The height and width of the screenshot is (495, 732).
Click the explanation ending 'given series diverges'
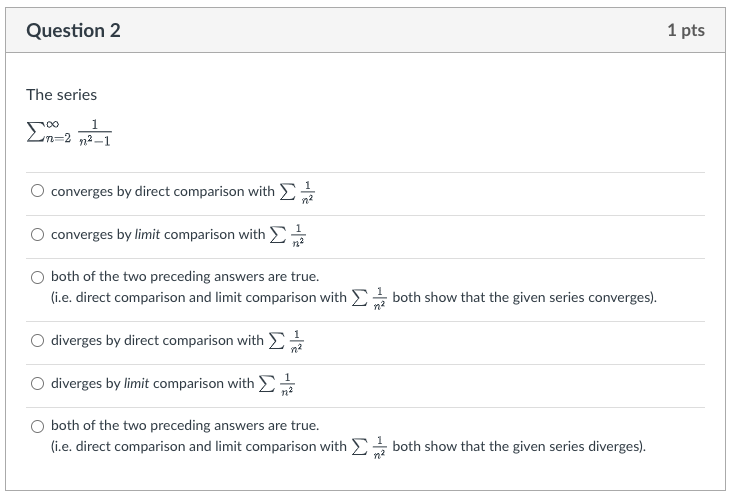(x=348, y=446)
